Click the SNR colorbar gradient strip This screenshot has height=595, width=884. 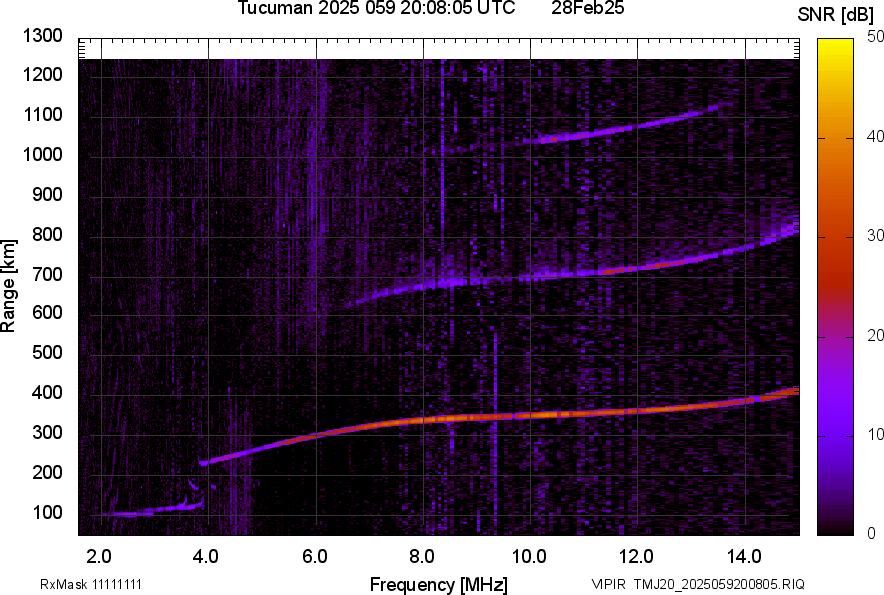tap(836, 287)
